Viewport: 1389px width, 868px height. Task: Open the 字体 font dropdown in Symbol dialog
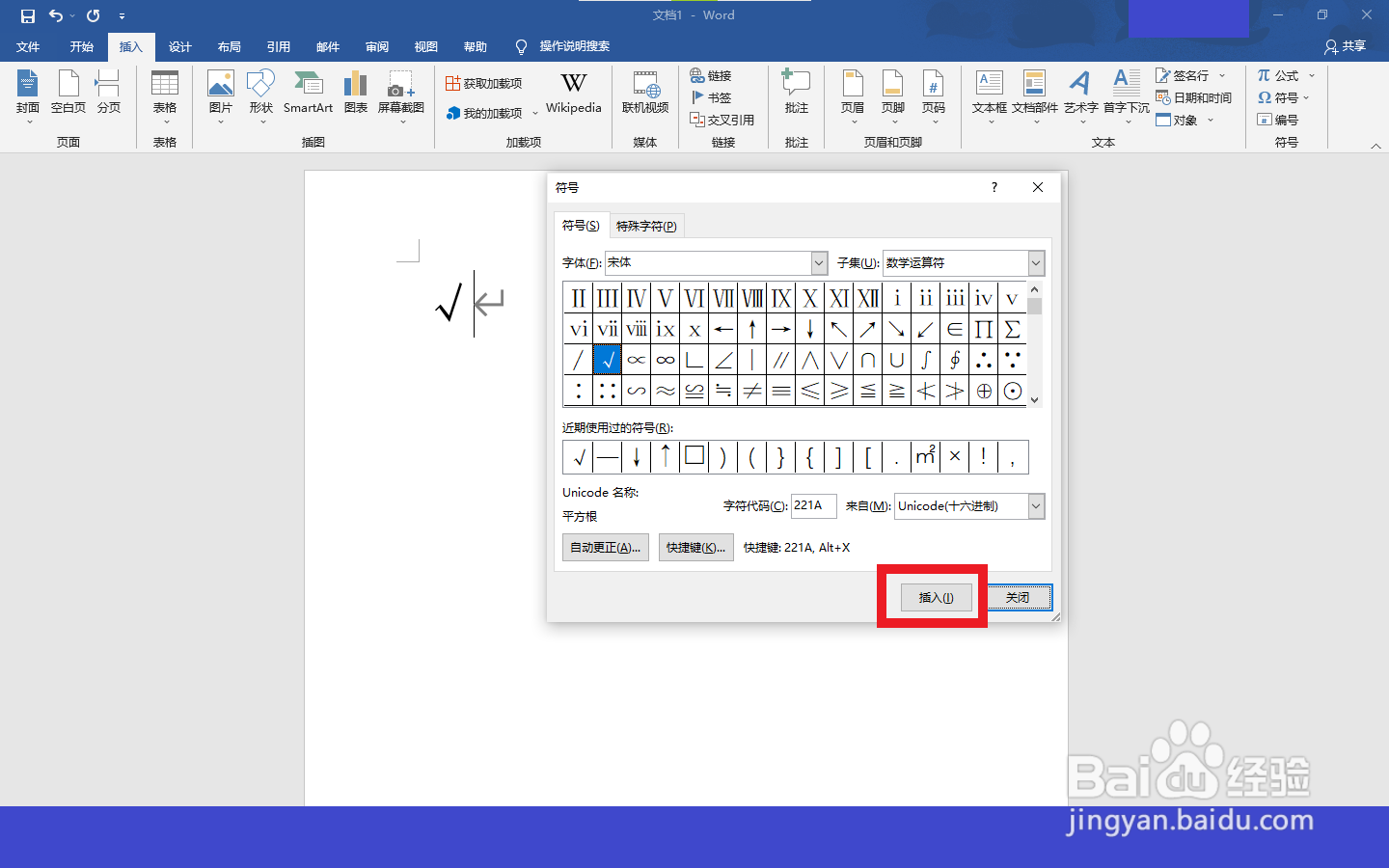coord(818,262)
